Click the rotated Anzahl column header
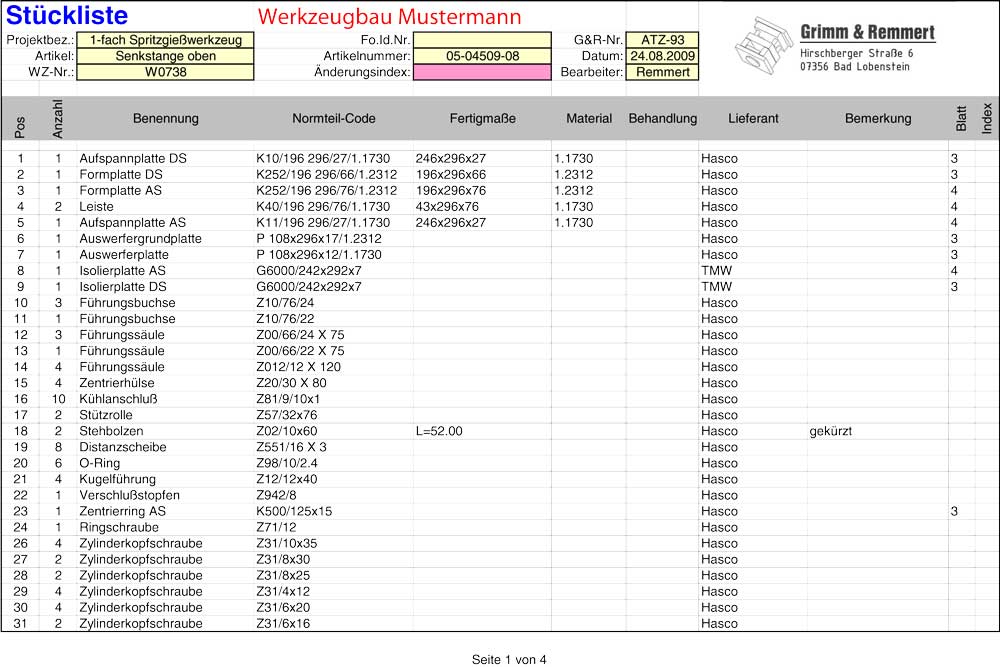This screenshot has width=1000, height=667. (x=58, y=118)
